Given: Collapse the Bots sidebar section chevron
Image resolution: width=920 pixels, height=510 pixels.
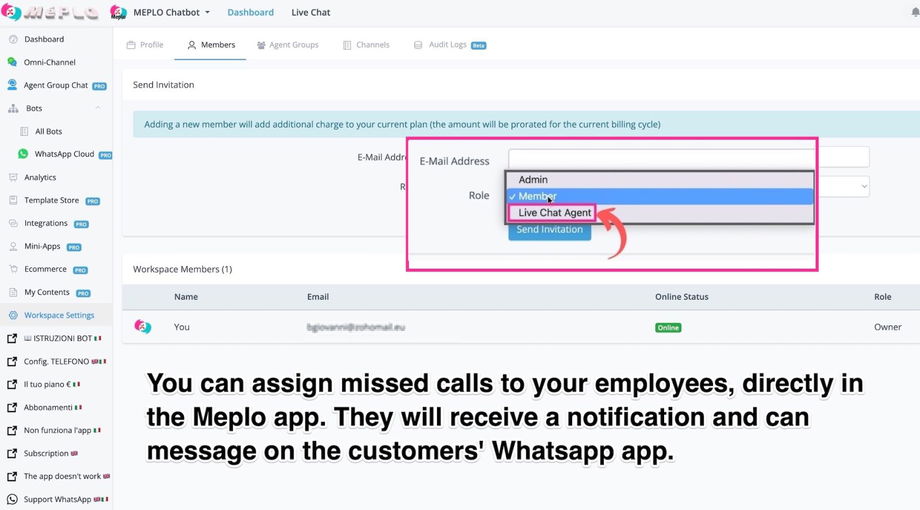Looking at the screenshot, I should (x=98, y=108).
